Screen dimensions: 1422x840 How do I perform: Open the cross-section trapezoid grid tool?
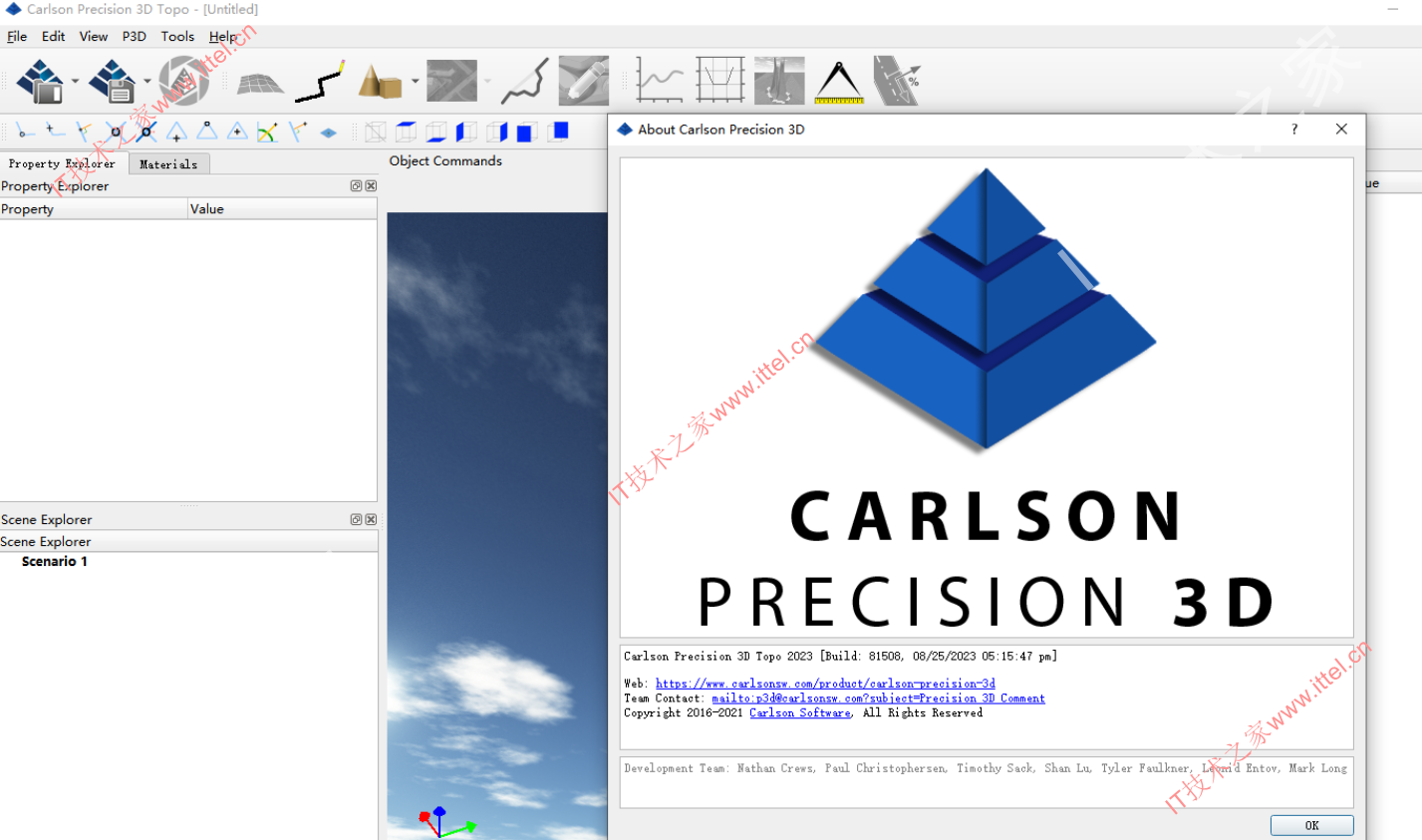pyautogui.click(x=720, y=81)
